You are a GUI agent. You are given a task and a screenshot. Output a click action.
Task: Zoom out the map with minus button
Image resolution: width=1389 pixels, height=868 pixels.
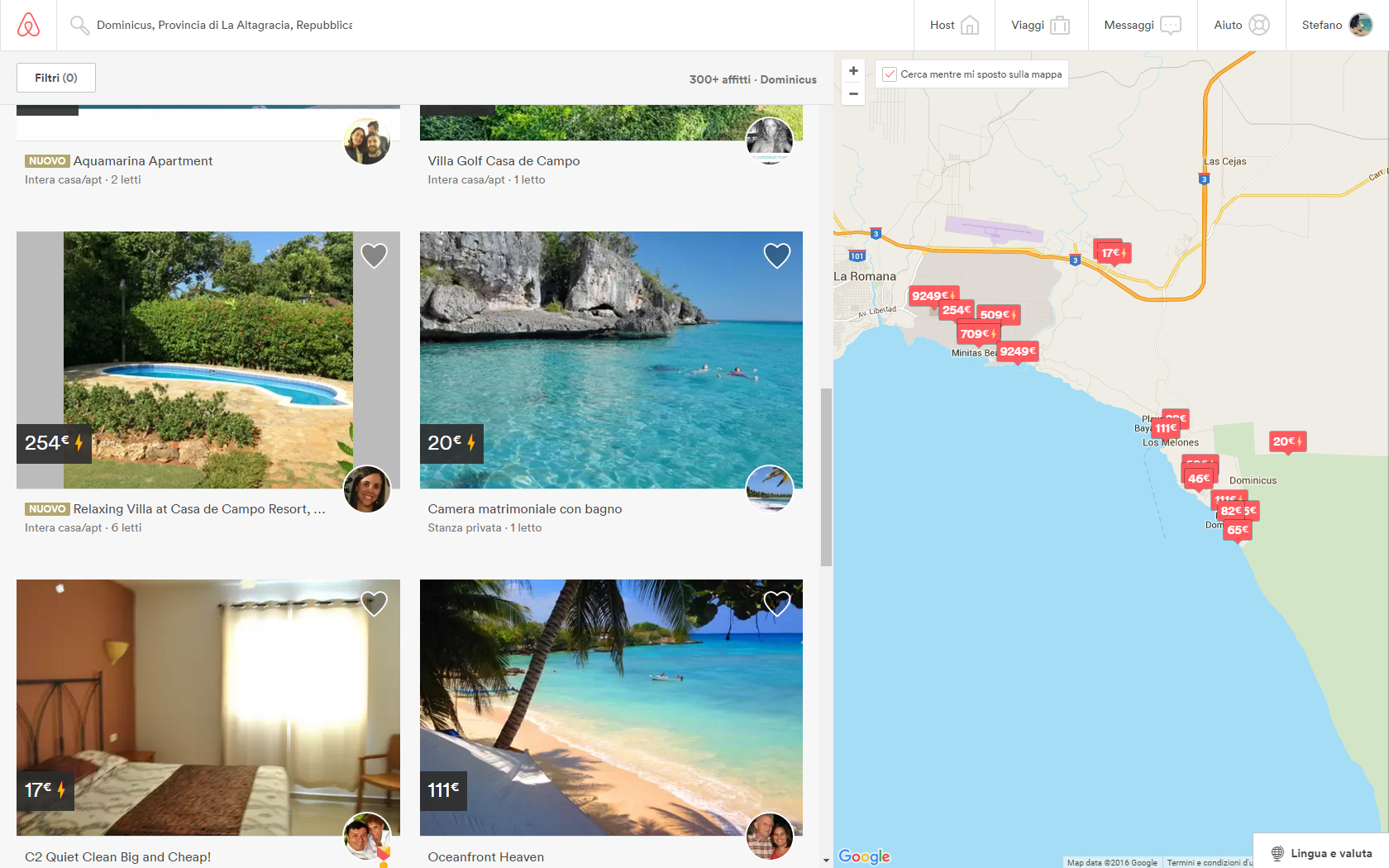point(853,93)
